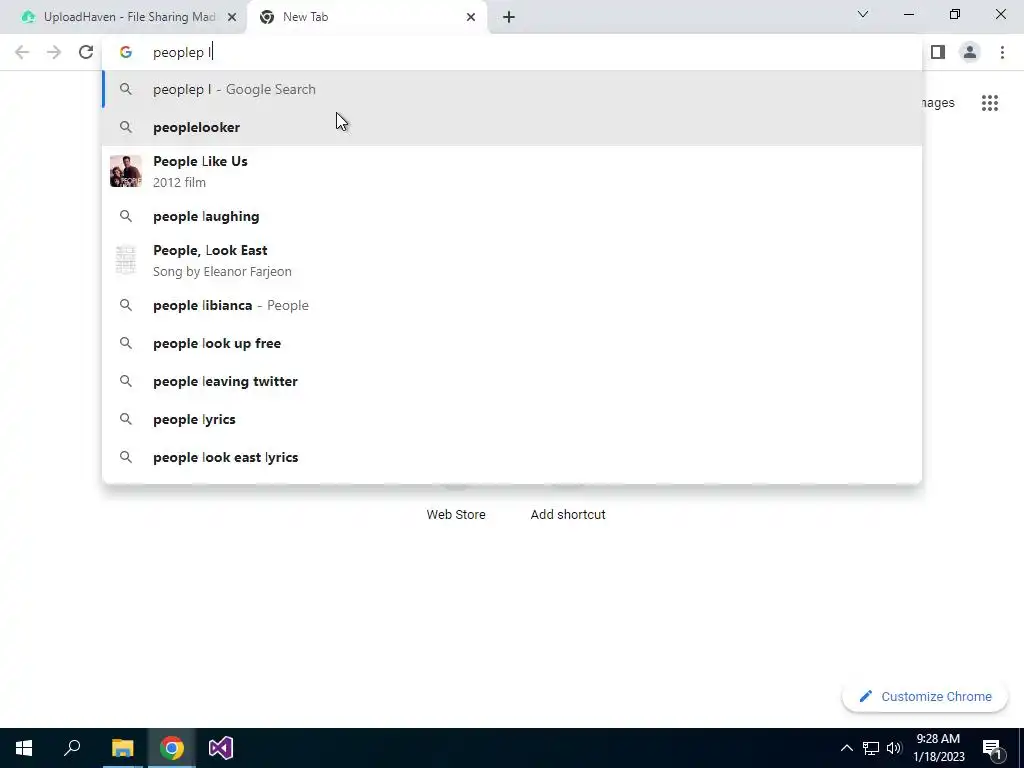Viewport: 1024px width, 768px height.
Task: Select the People Like Us film suggestion
Action: [x=512, y=171]
